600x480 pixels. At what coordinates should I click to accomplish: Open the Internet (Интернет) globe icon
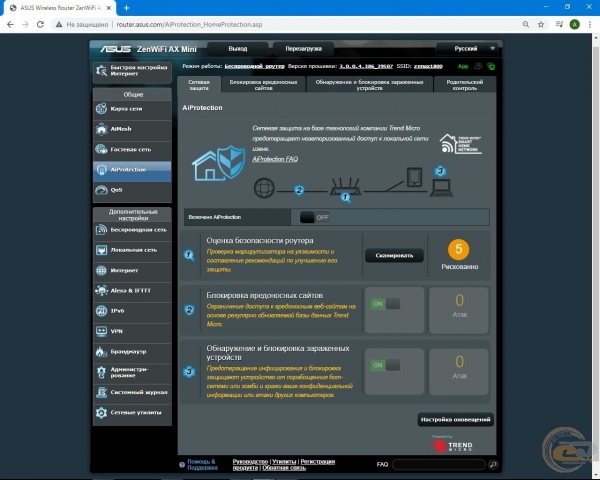101,270
